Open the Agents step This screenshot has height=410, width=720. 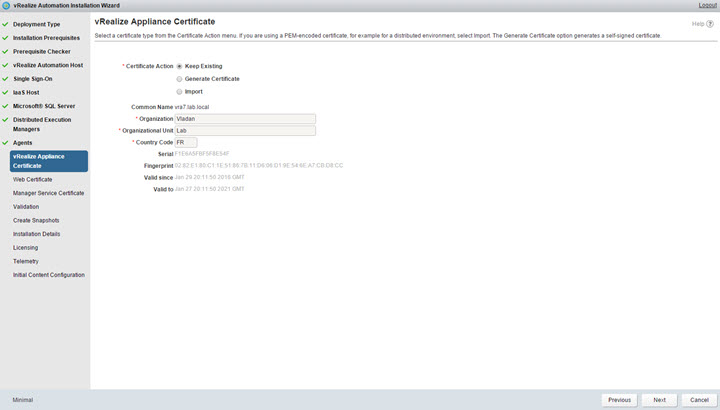pos(22,143)
